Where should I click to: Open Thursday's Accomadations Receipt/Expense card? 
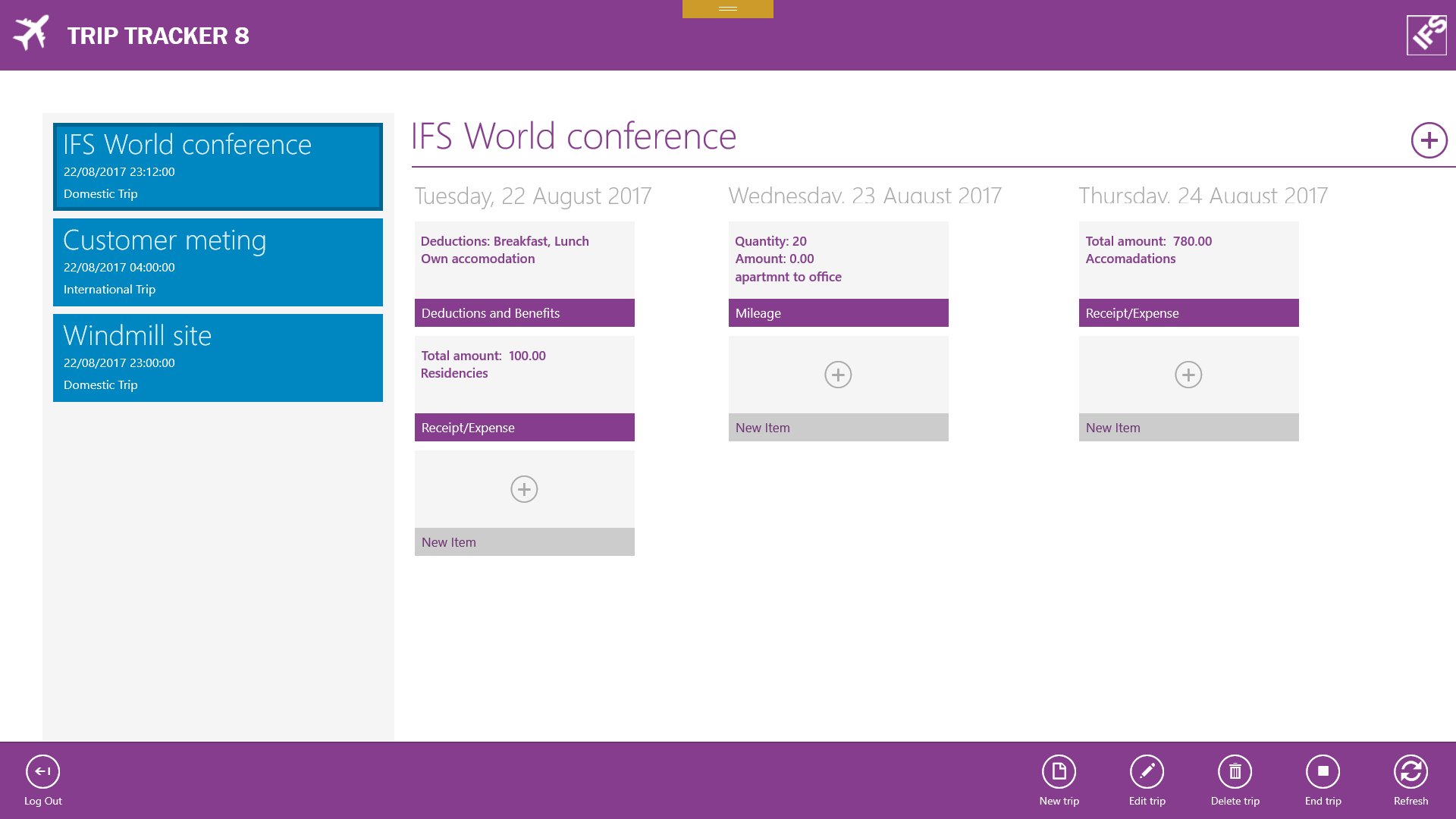pyautogui.click(x=1188, y=274)
